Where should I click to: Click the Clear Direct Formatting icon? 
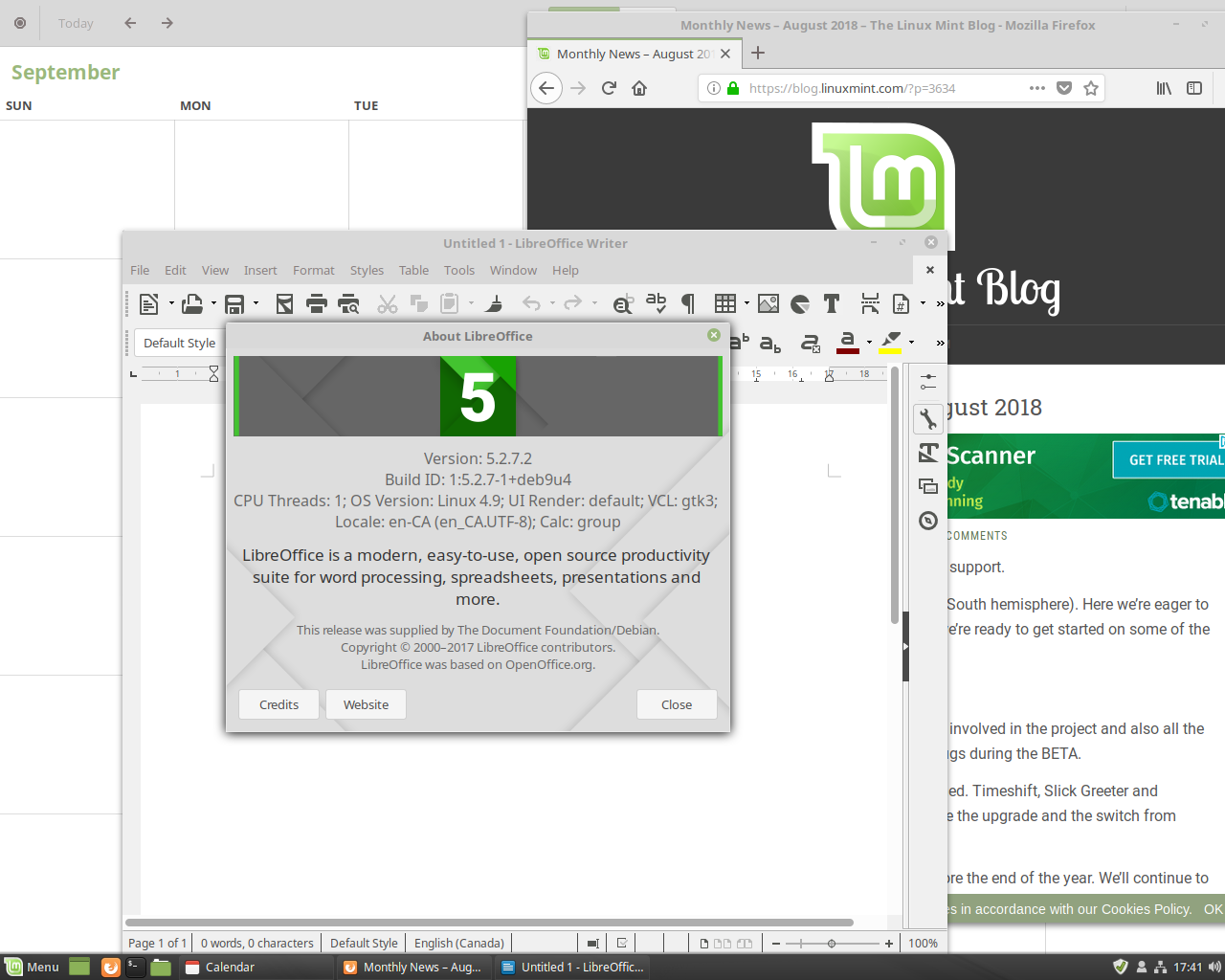click(x=811, y=343)
